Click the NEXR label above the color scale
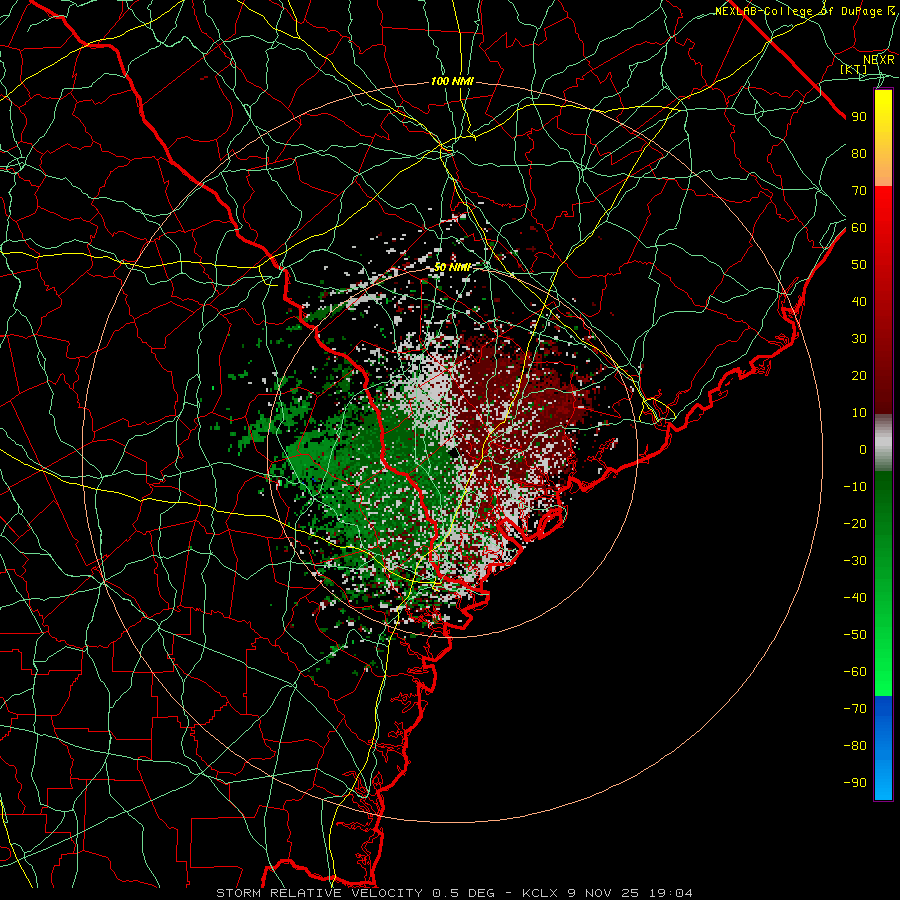900x900 pixels. click(879, 59)
